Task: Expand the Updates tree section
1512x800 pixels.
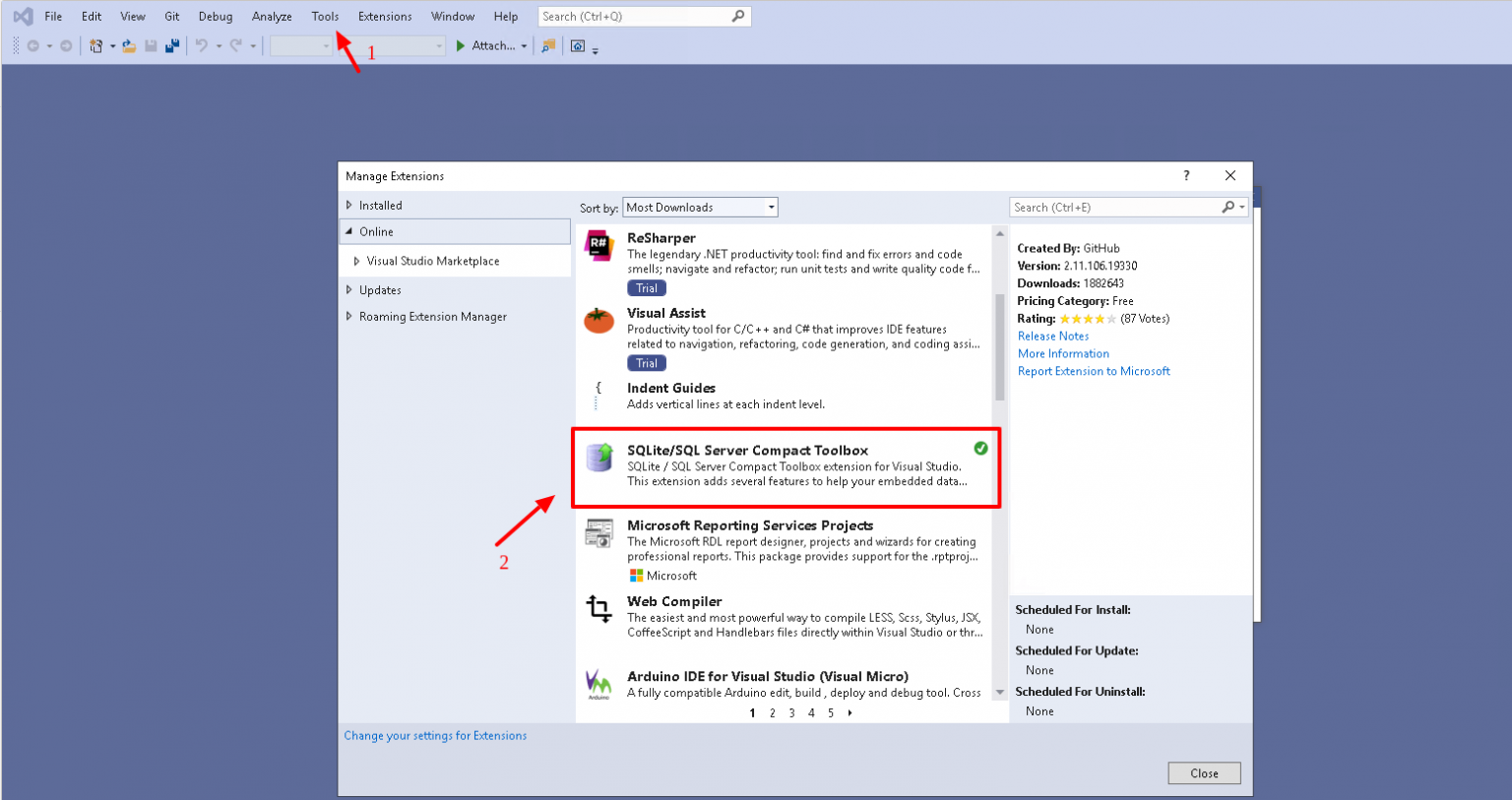Action: point(376,289)
